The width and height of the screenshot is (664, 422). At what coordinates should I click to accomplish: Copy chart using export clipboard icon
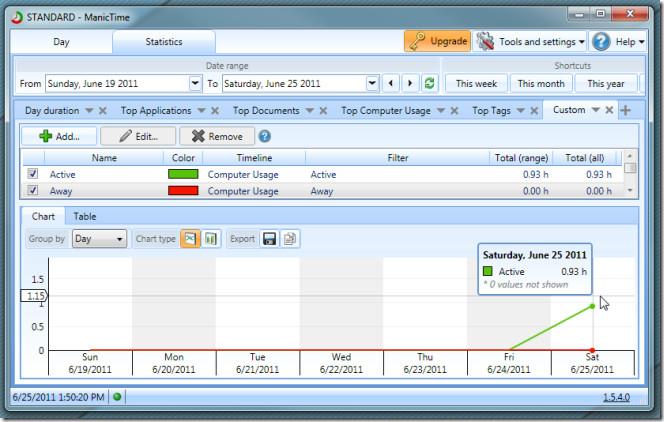point(289,239)
